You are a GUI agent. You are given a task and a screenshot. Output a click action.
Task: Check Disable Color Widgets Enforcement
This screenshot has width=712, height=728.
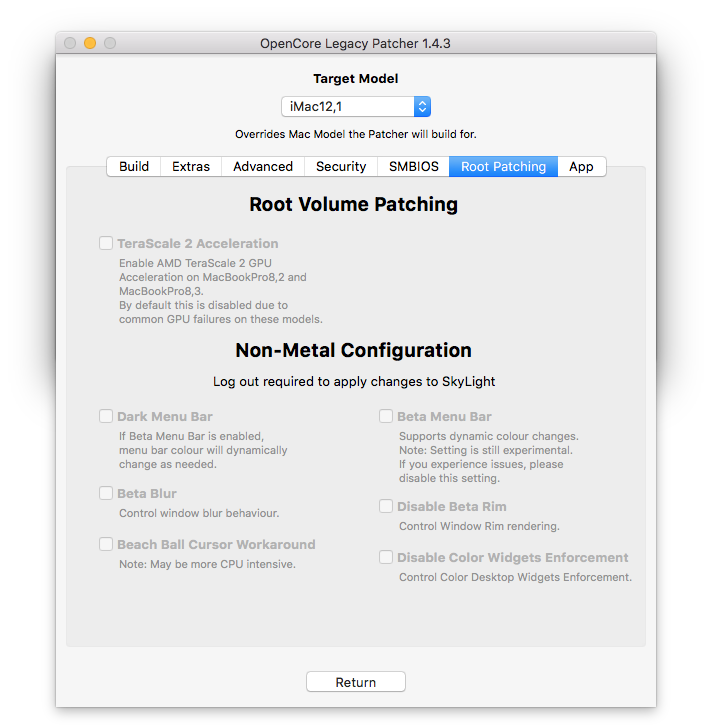[x=386, y=557]
